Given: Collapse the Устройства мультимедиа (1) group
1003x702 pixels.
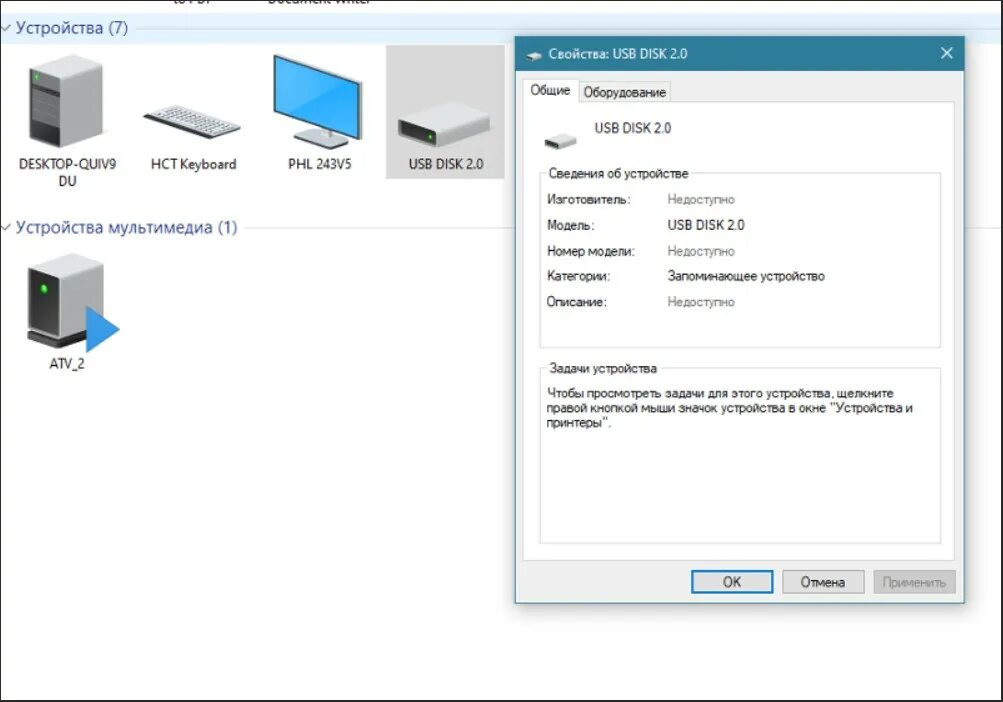Looking at the screenshot, I should coord(6,228).
